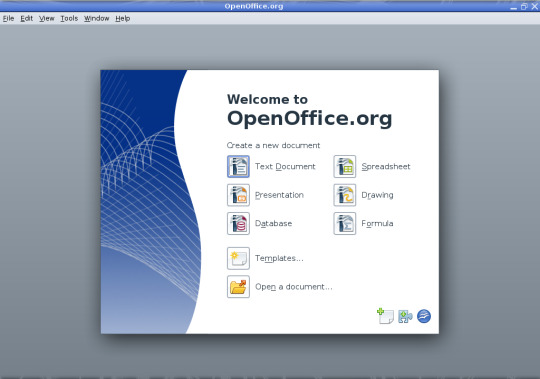
Task: Launch the Drawing icon
Action: [344, 195]
